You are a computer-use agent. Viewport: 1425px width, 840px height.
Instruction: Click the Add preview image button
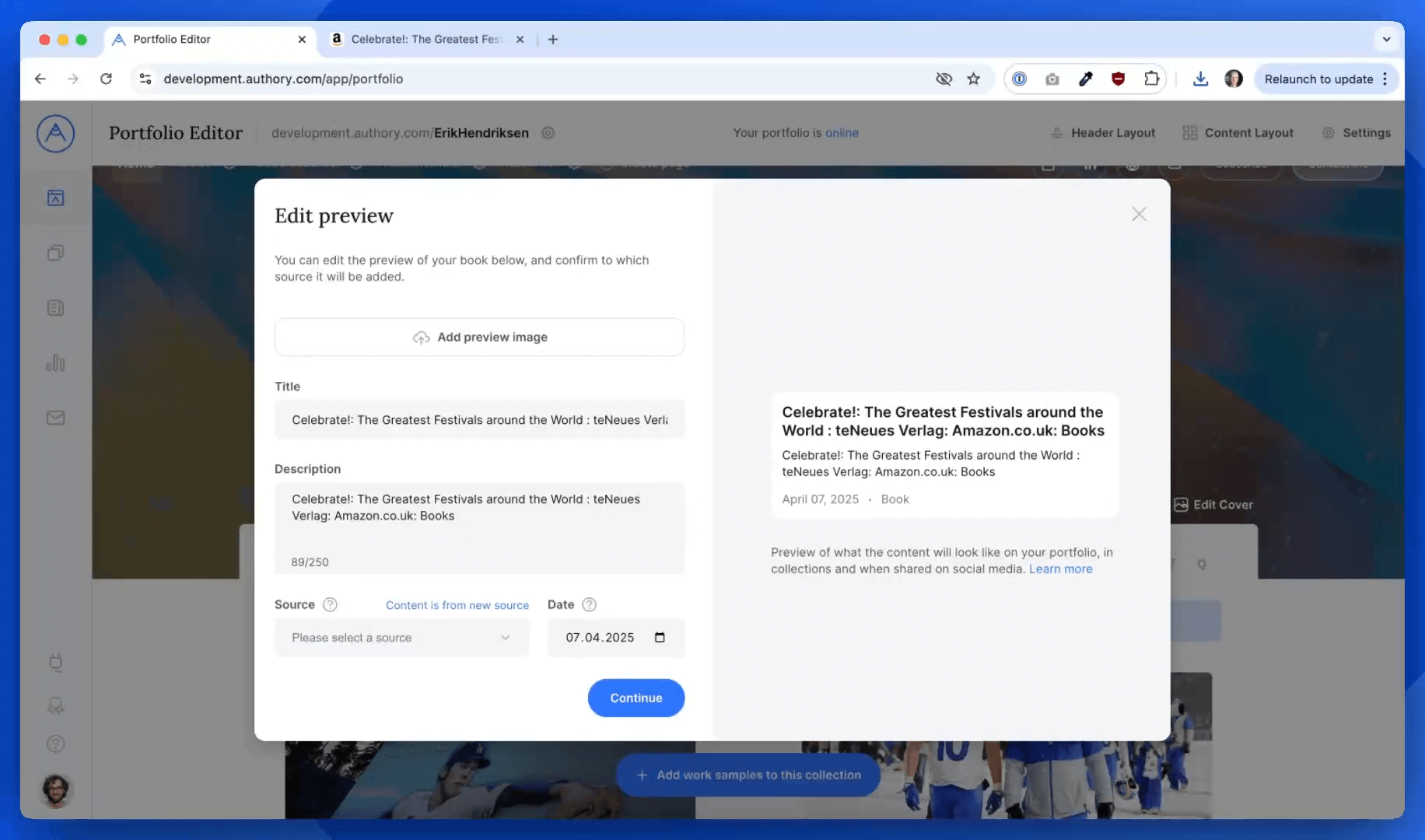(479, 337)
